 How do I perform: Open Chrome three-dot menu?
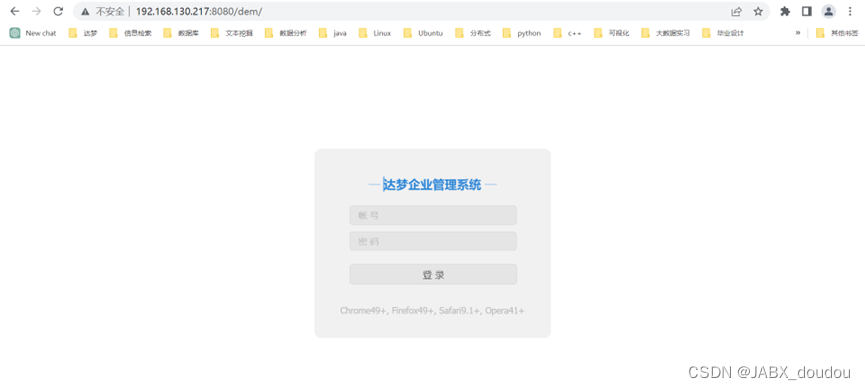850,11
